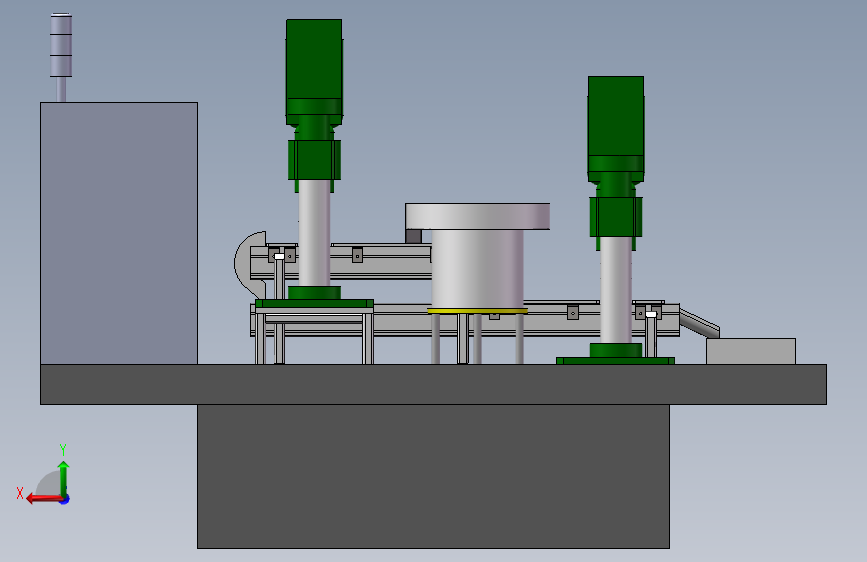Click the blue Z axis dot on the triad
867x562 pixels.
(x=65, y=500)
